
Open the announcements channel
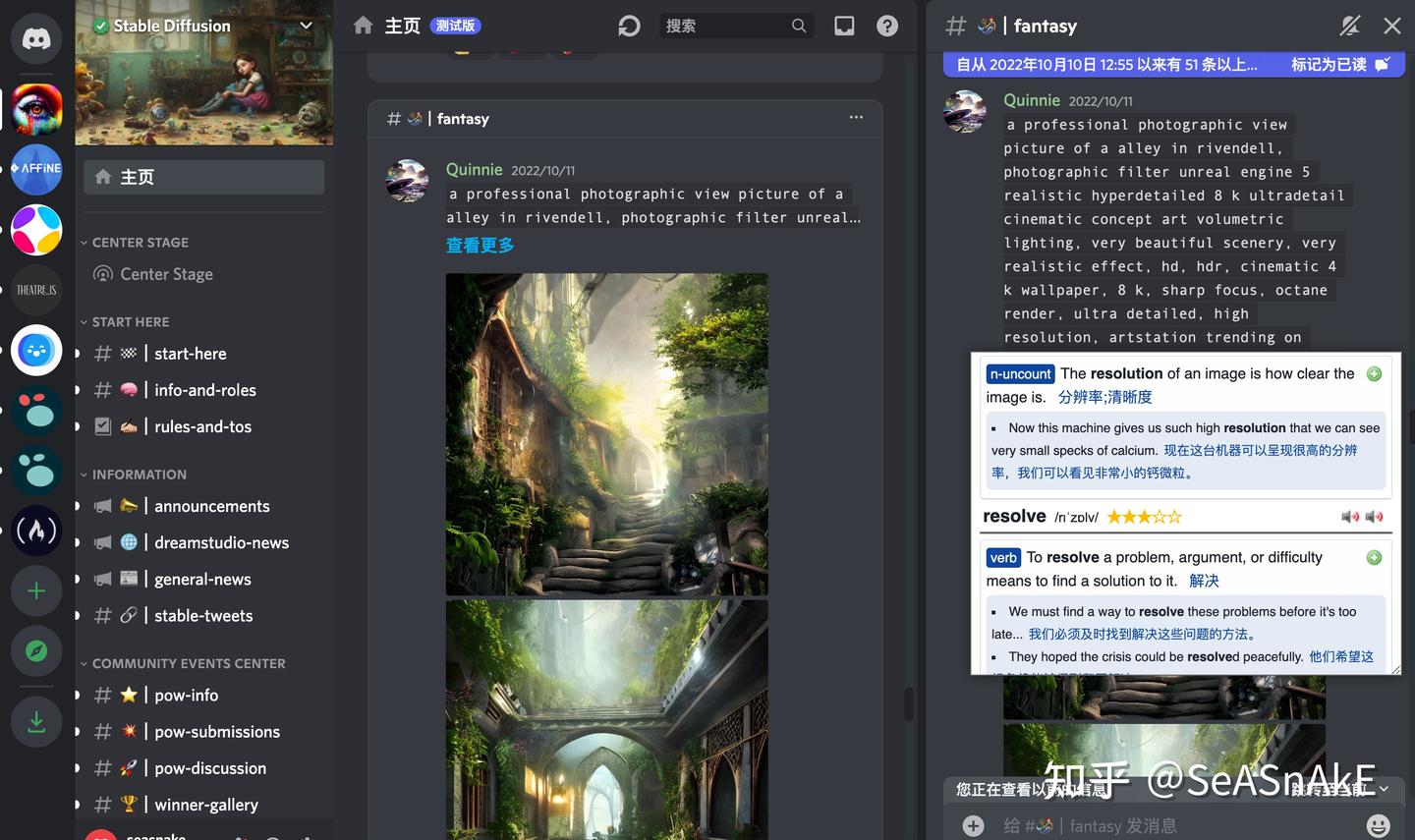click(x=203, y=506)
